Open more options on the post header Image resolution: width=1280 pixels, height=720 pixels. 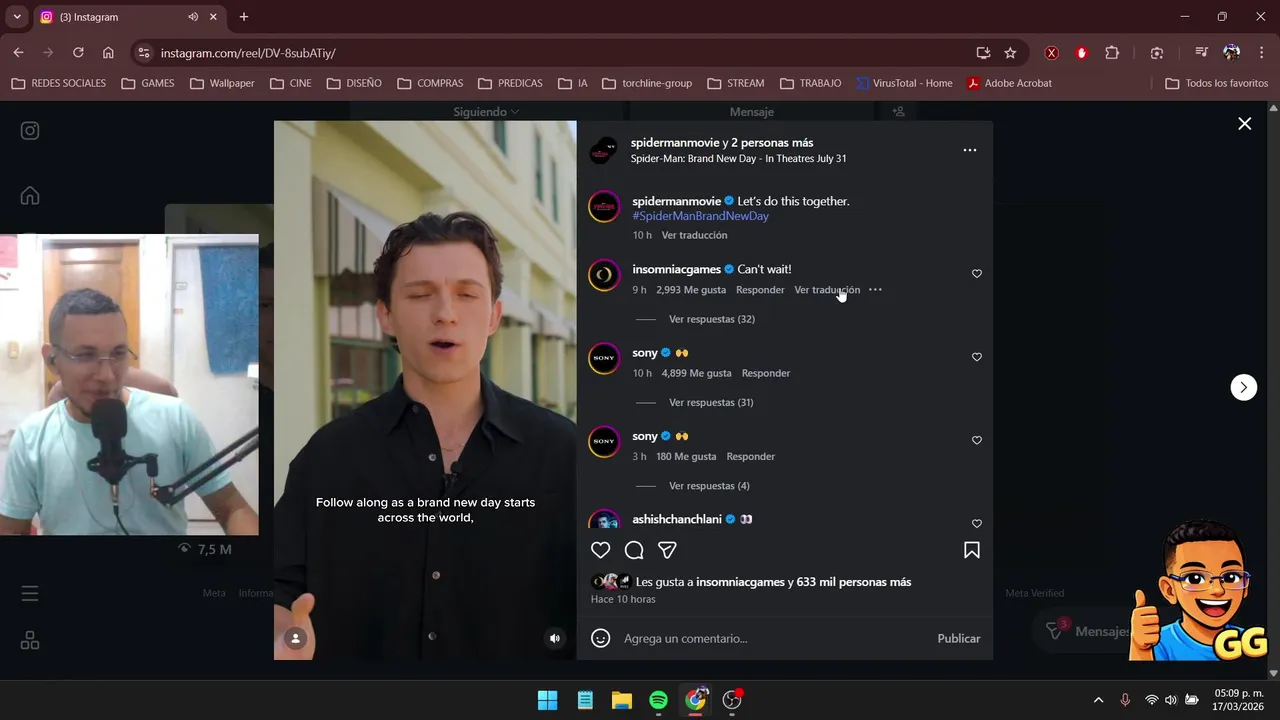[969, 150]
